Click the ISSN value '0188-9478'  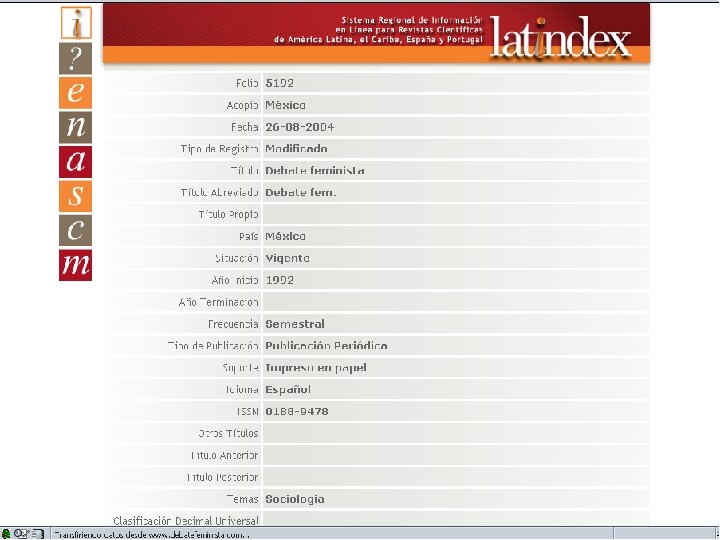tap(297, 411)
